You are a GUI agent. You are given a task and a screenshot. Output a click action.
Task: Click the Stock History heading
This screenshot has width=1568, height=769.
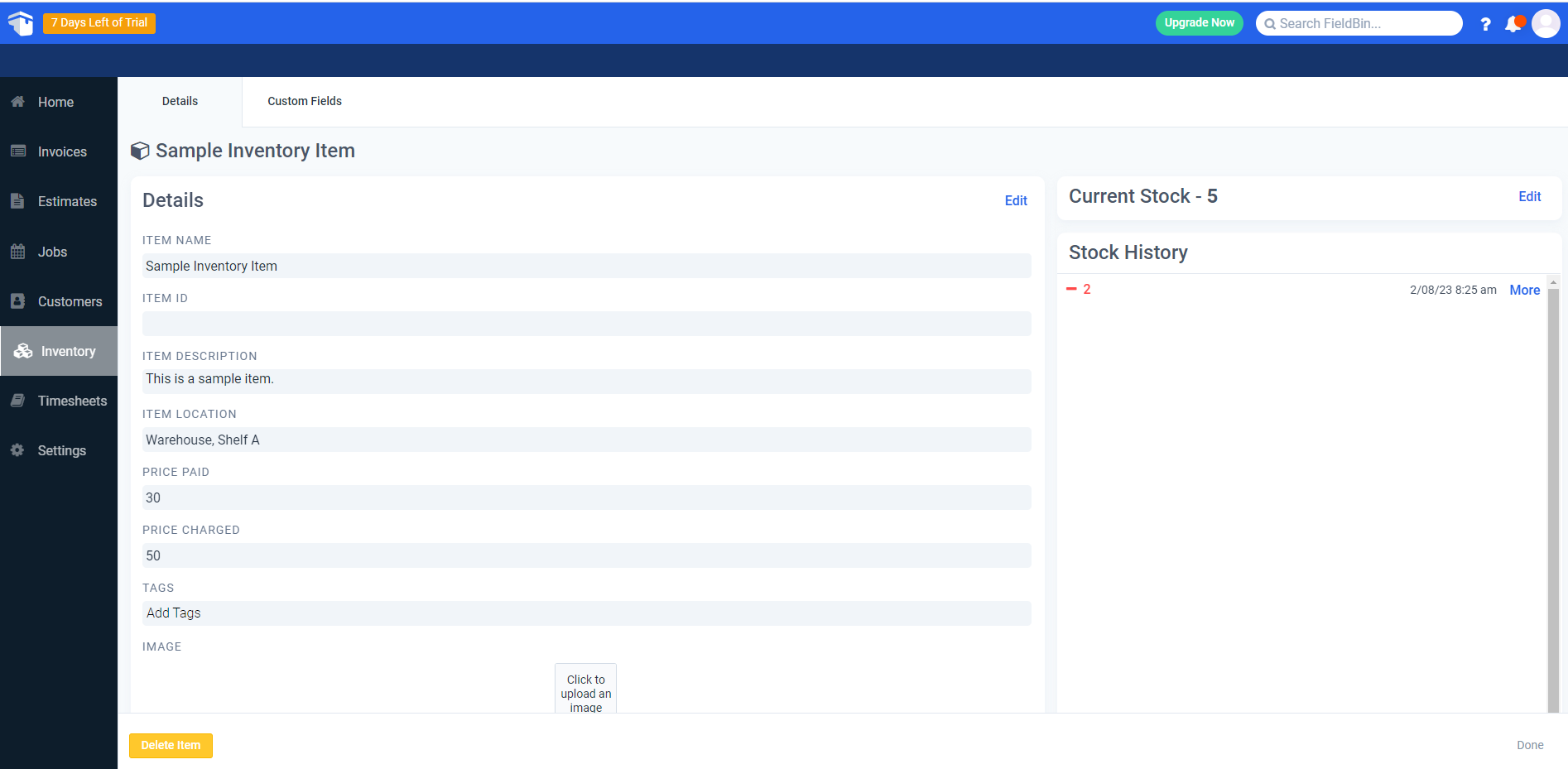[1128, 252]
